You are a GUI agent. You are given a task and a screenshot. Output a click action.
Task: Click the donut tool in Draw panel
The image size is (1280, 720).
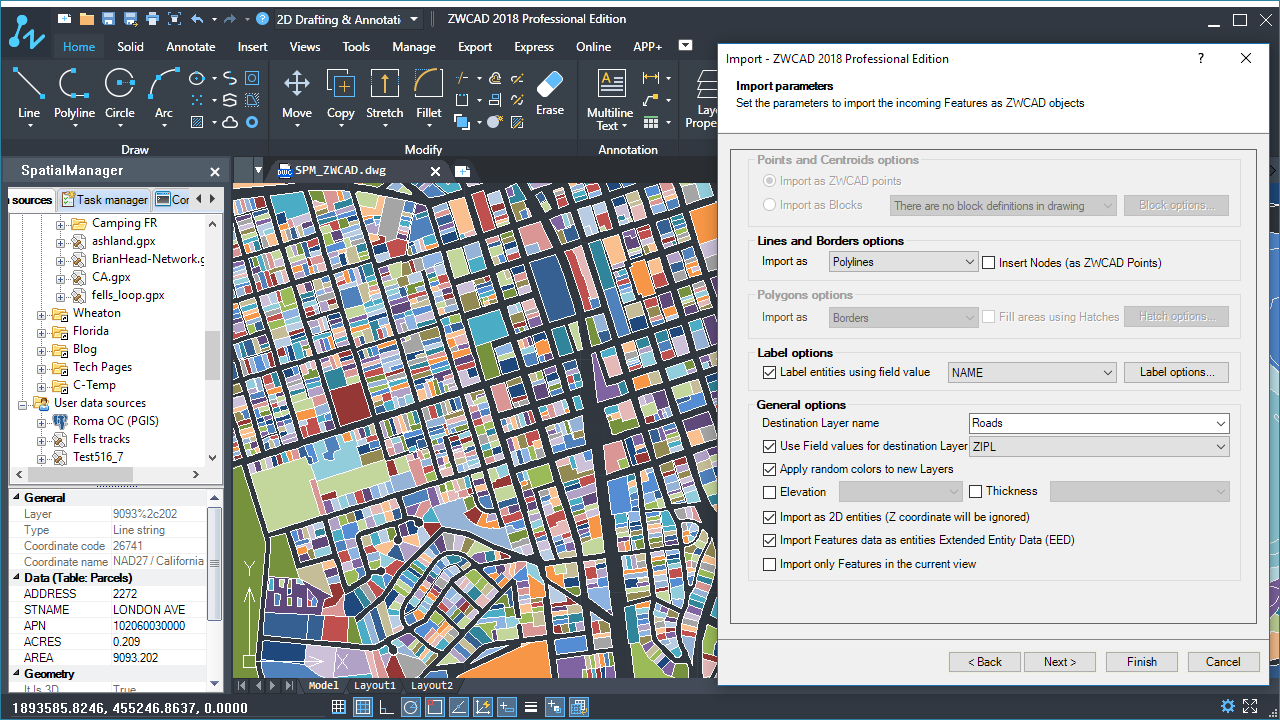pyautogui.click(x=252, y=122)
